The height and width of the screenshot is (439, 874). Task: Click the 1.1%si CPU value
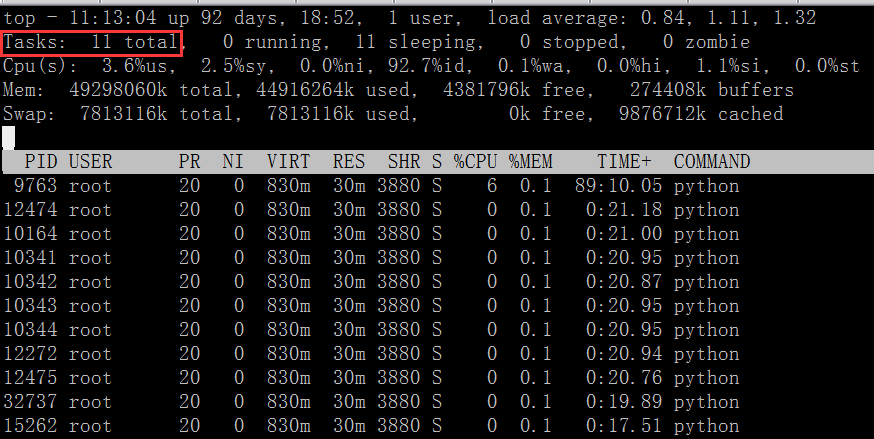tap(732, 66)
